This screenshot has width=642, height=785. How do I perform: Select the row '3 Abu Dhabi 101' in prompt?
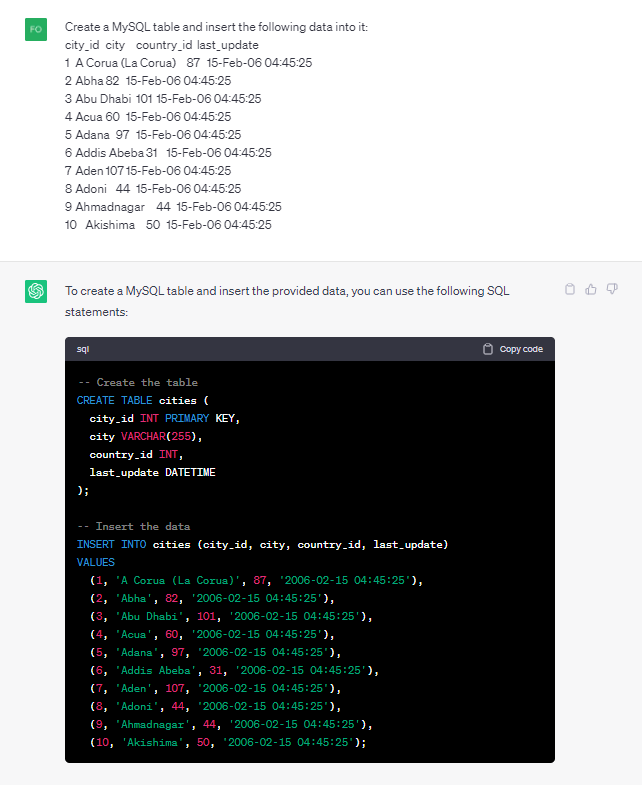coord(163,99)
